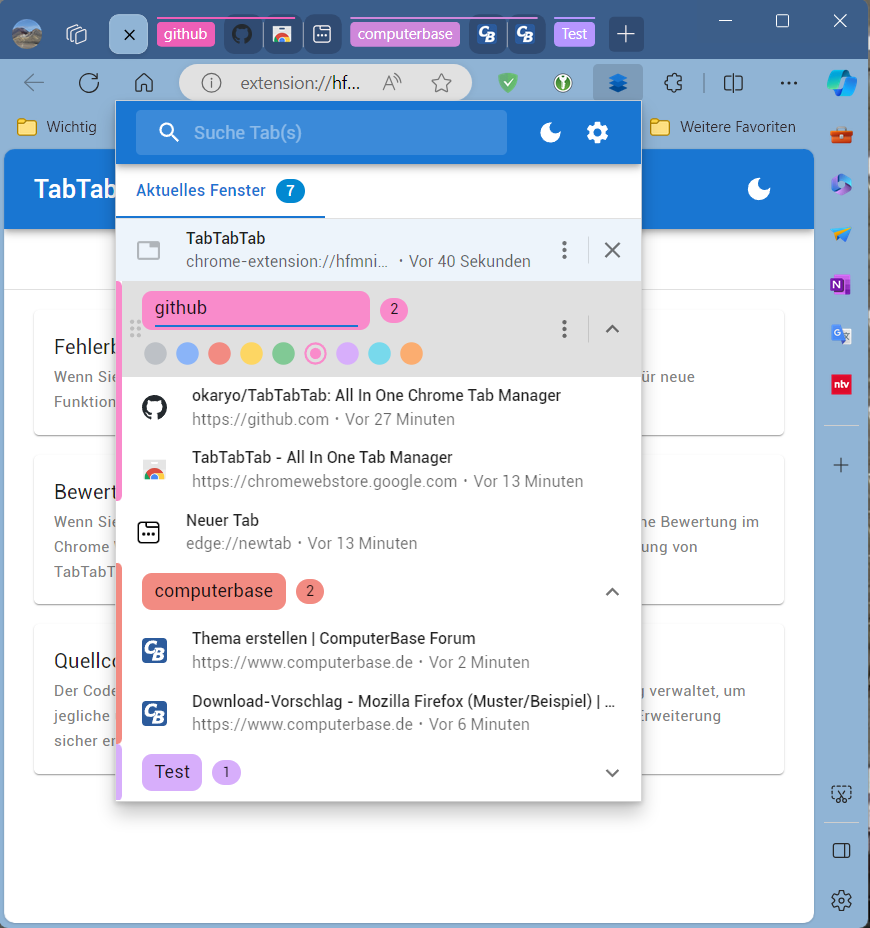Open popup settings gear
870x928 pixels.
[x=597, y=133]
